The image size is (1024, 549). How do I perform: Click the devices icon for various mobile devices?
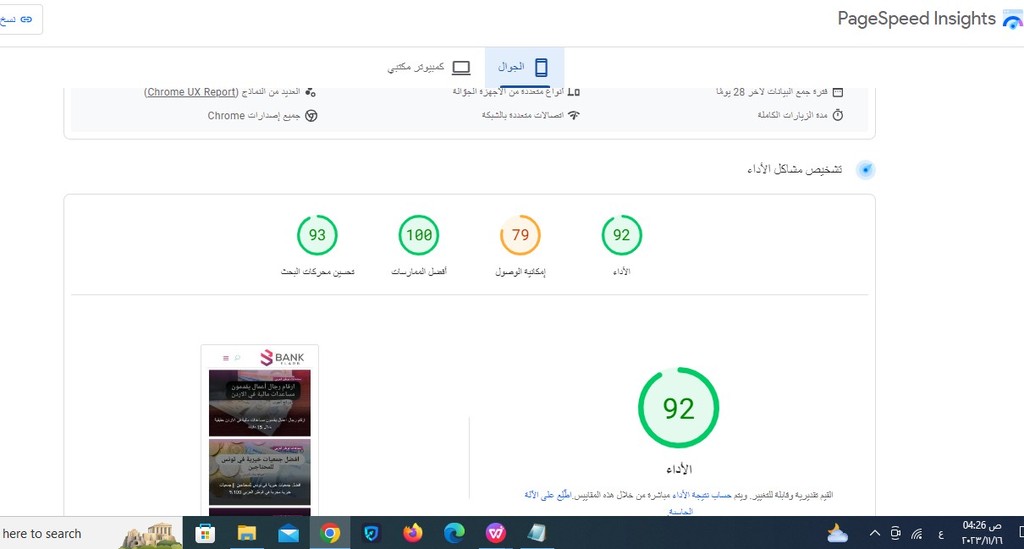(573, 92)
